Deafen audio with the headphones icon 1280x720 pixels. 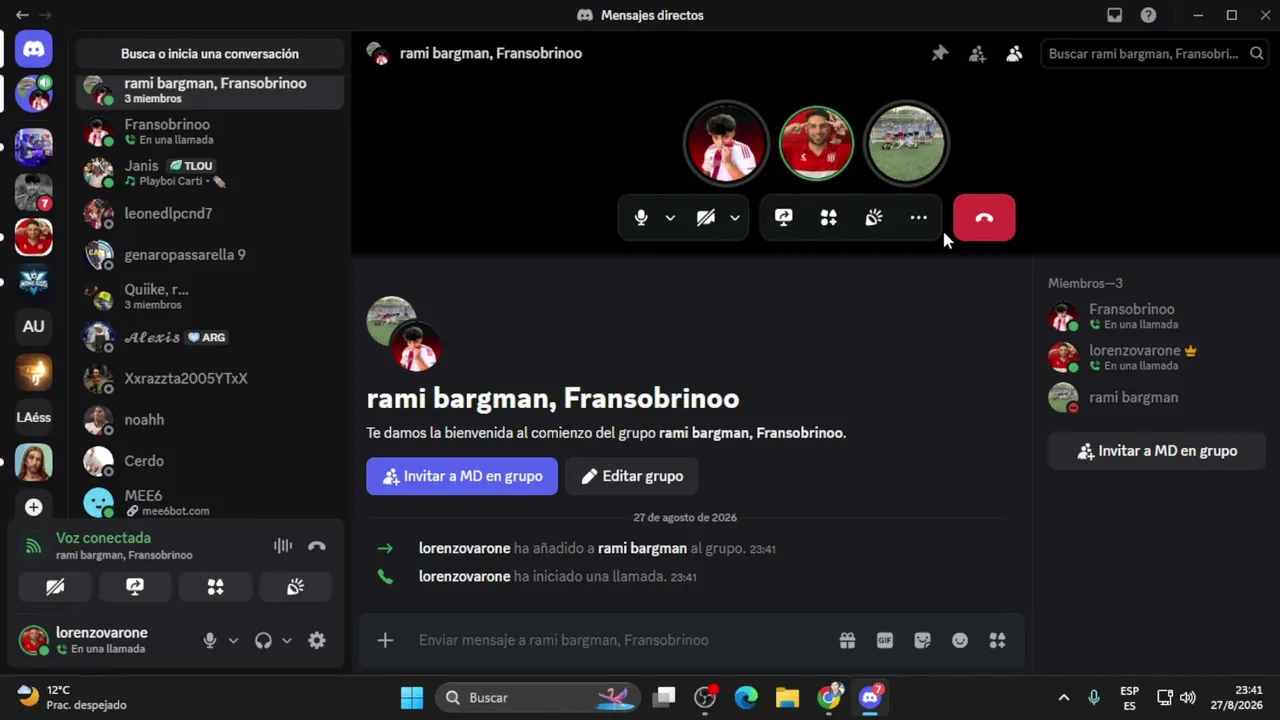tap(263, 641)
